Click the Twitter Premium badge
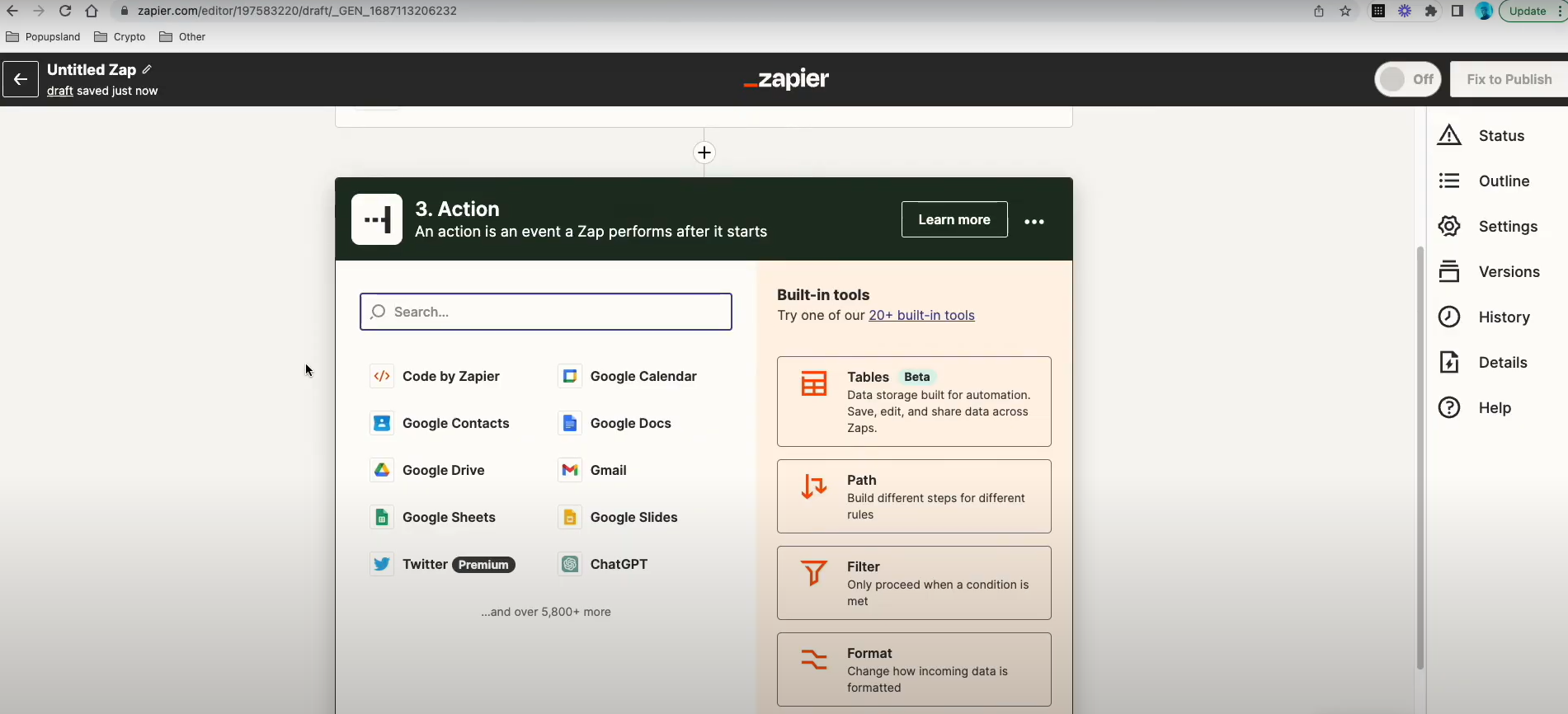Image resolution: width=1568 pixels, height=714 pixels. pos(483,565)
